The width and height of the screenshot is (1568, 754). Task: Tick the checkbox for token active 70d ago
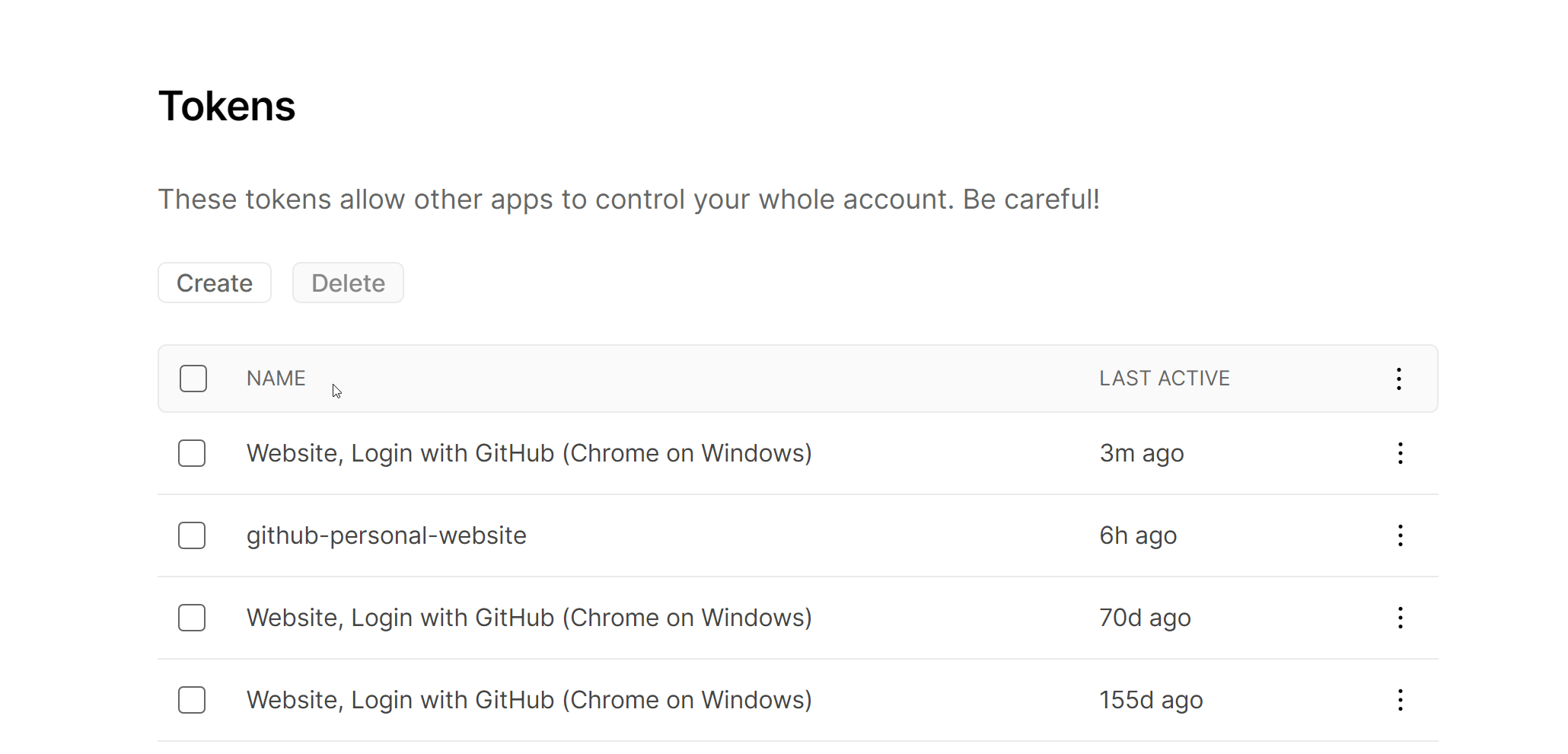coord(192,618)
